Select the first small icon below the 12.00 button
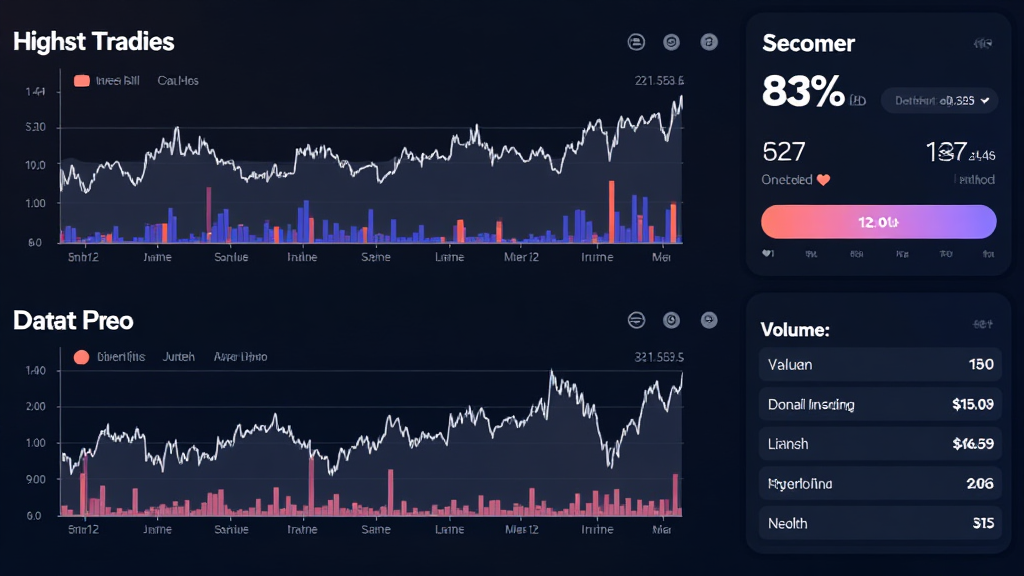 coord(768,254)
